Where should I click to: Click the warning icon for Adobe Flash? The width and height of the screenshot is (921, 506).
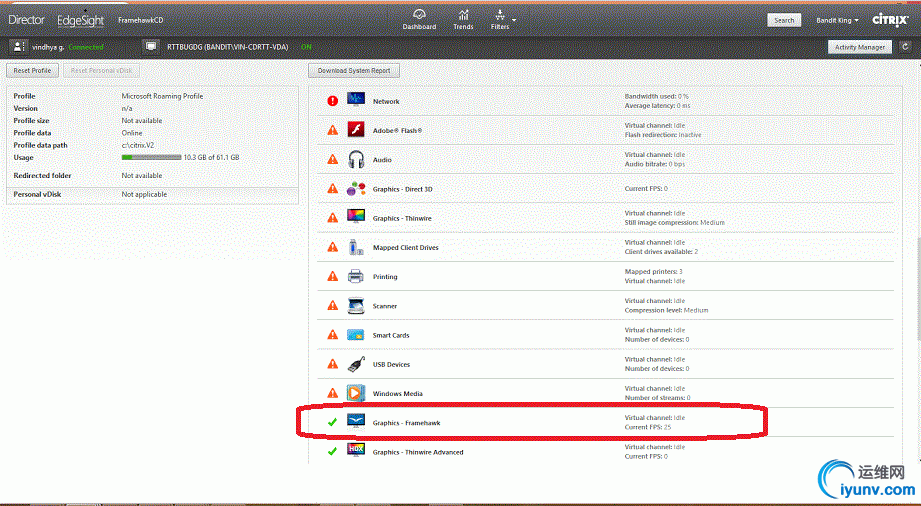tap(332, 130)
